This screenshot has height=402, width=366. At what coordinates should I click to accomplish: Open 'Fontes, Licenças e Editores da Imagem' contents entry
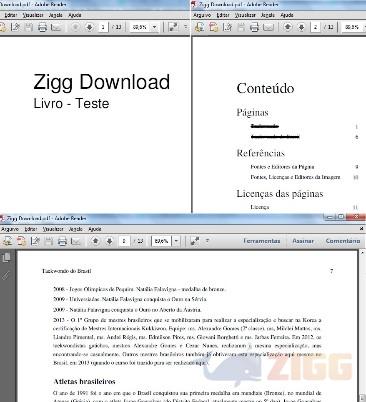coord(295,177)
